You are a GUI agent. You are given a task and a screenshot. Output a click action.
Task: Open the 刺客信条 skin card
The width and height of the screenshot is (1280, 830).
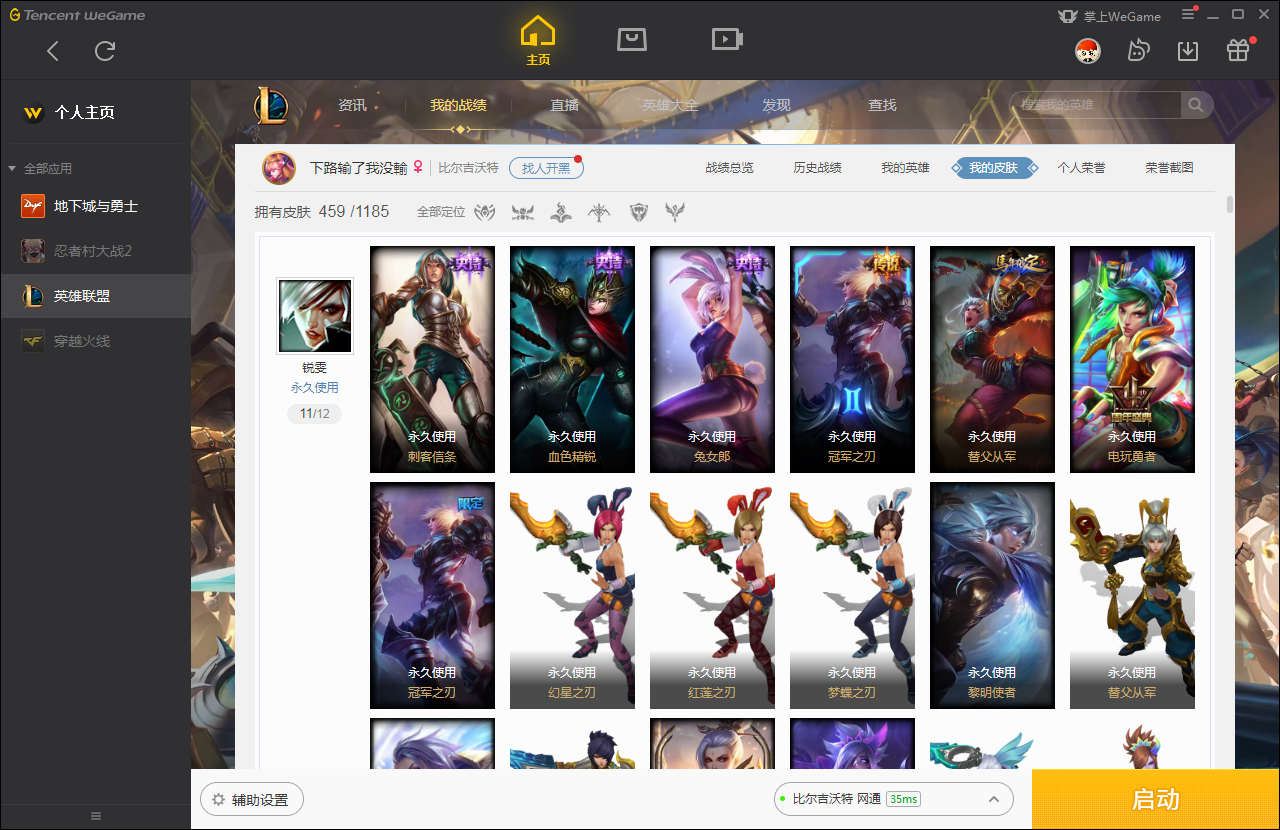(432, 359)
